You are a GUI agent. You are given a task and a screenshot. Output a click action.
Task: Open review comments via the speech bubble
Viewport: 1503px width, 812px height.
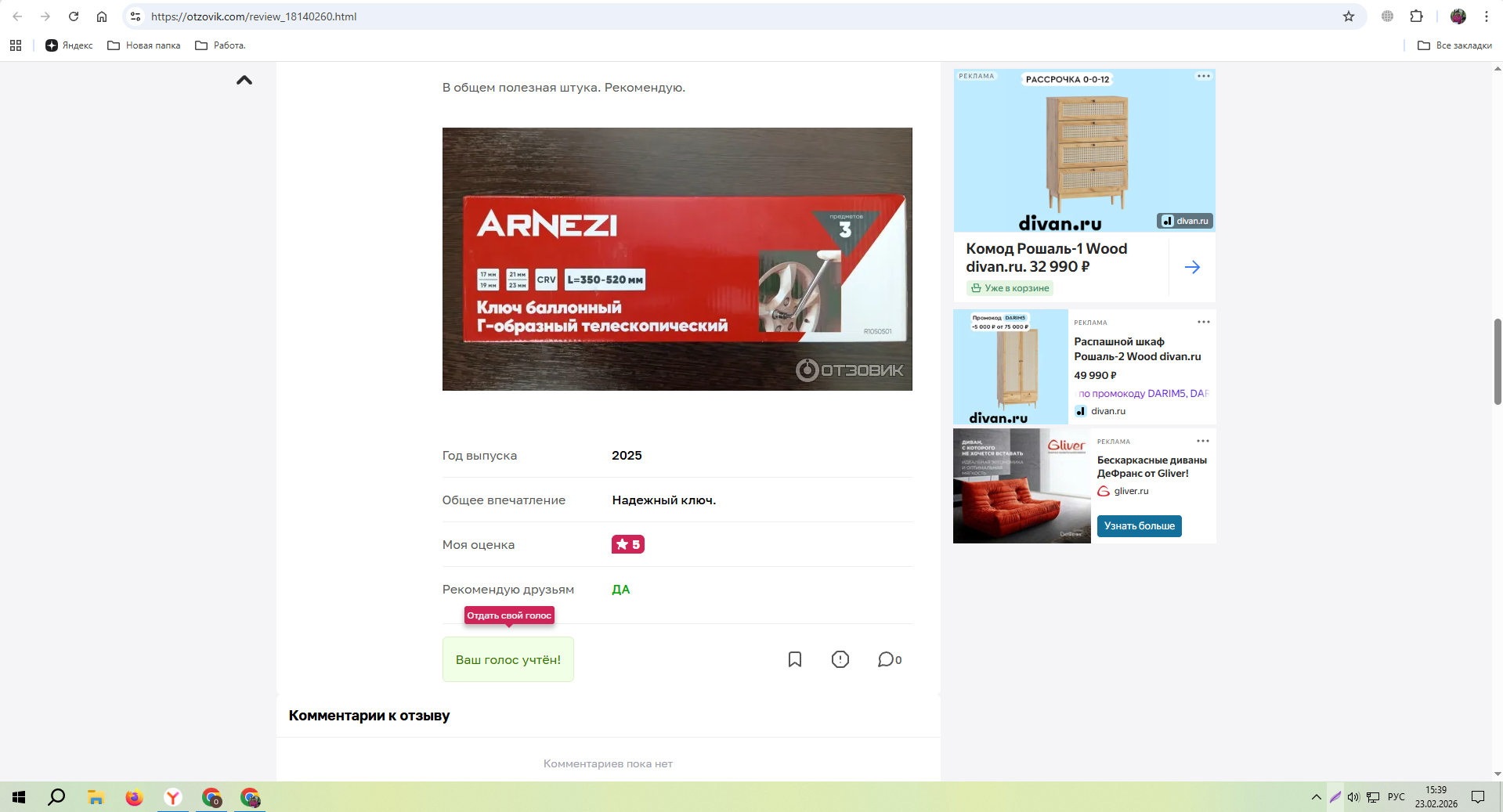click(889, 659)
